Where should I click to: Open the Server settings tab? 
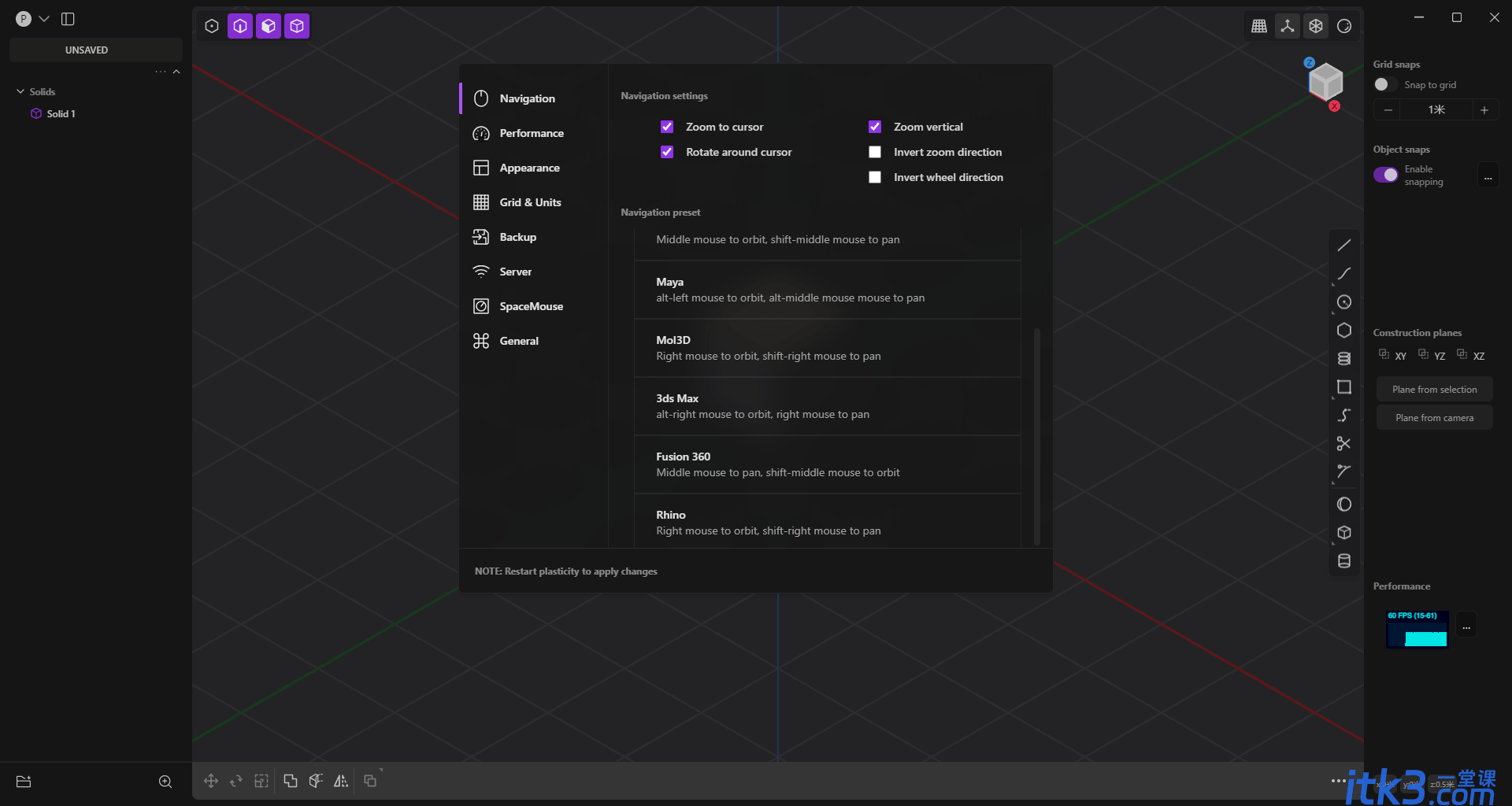534,272
